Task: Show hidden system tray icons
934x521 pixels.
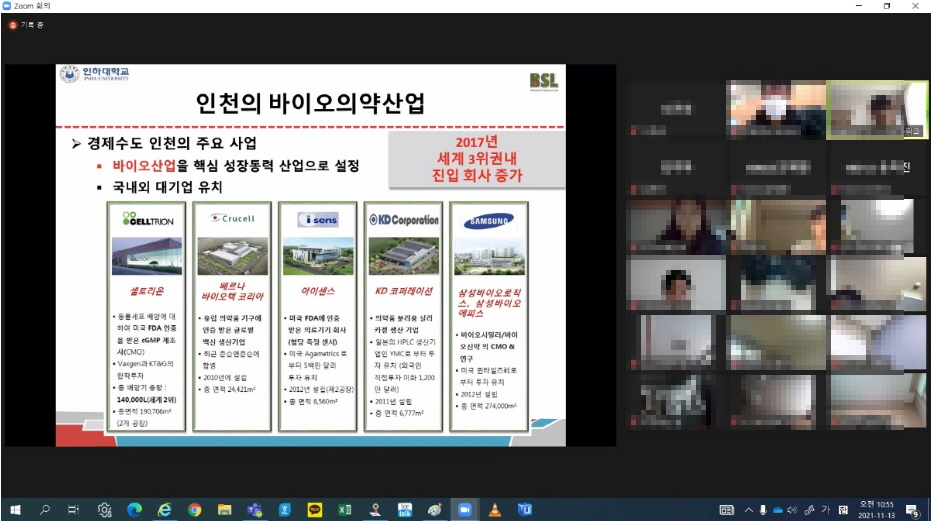Action: 749,510
